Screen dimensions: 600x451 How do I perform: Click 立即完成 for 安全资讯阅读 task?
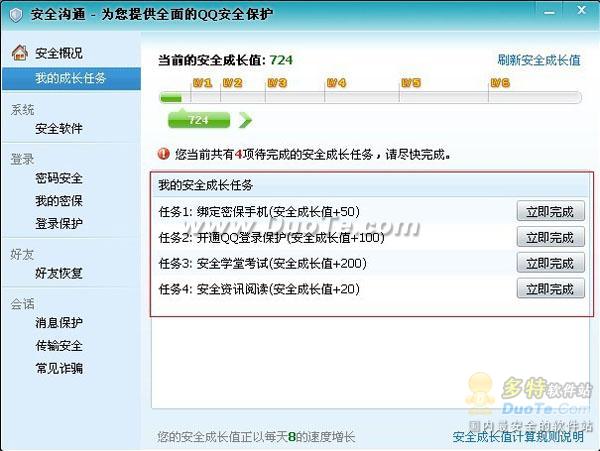coord(550,288)
